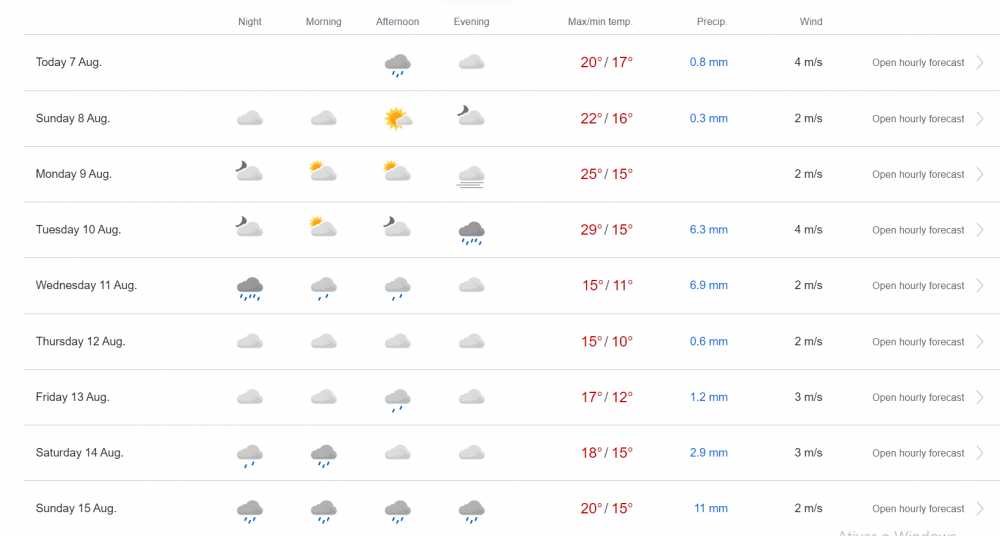Click Monday 9 Aug. morning partly sunny icon
The image size is (1000, 536).
[323, 172]
